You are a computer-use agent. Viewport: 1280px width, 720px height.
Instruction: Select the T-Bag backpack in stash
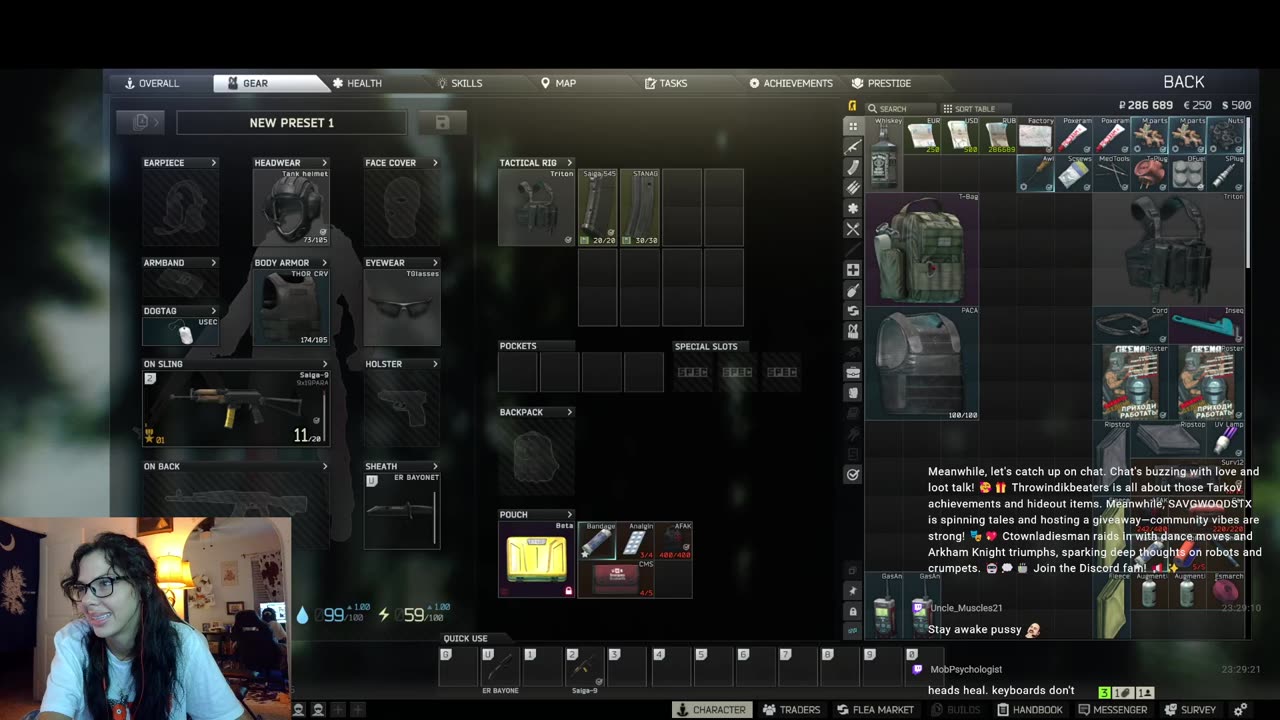click(922, 249)
